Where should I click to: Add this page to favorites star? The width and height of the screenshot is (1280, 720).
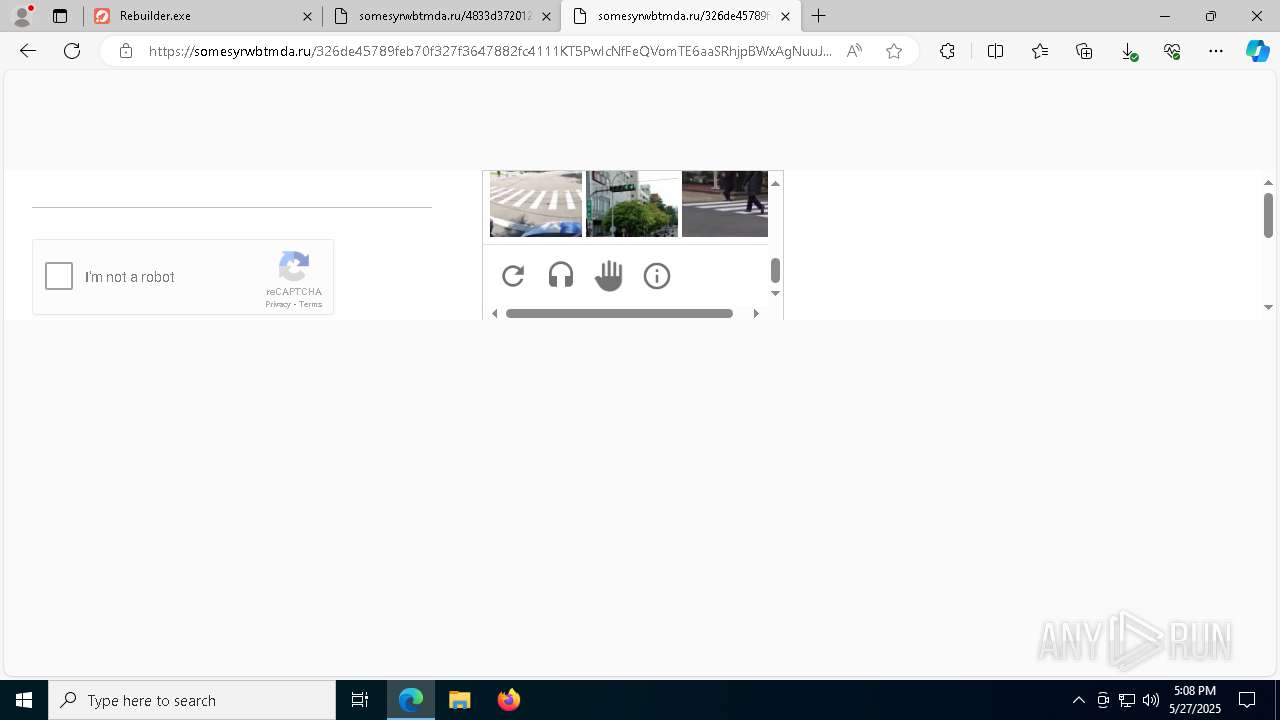894,51
